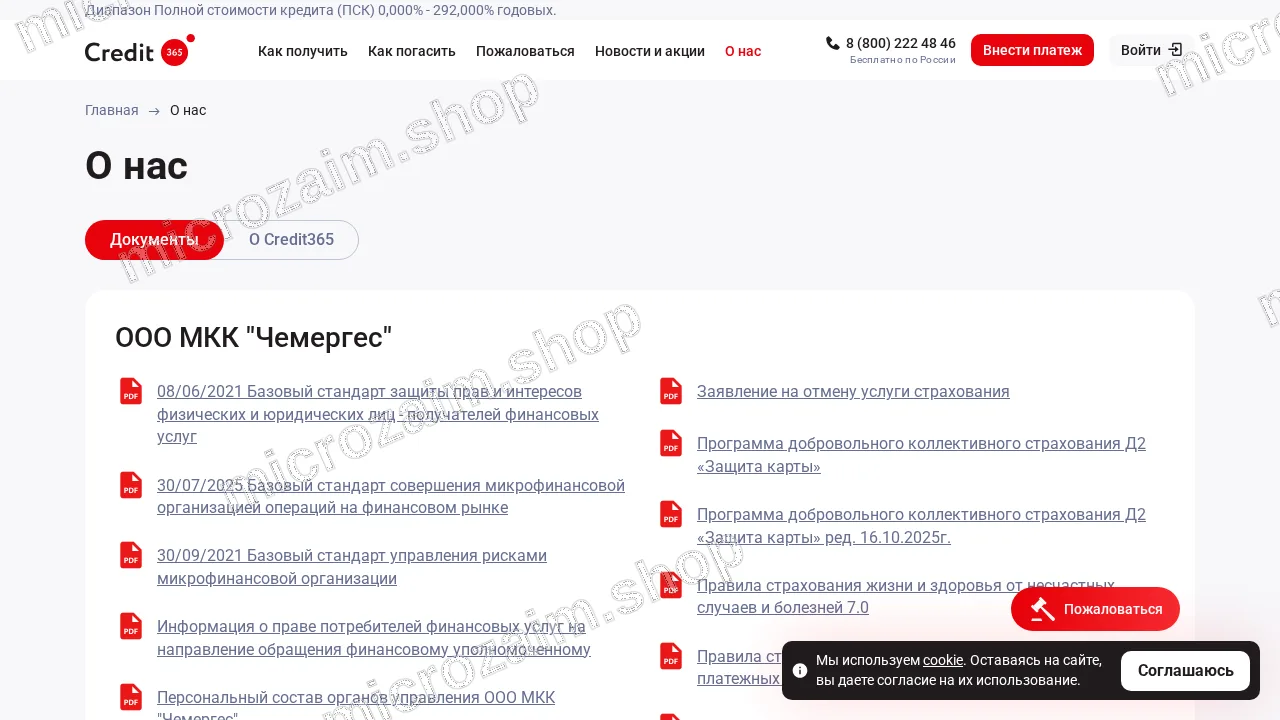Click PDF icon for 30/09/2021 Базовый стандарт управления рисками
Image resolution: width=1280 pixels, height=720 pixels.
click(x=131, y=555)
